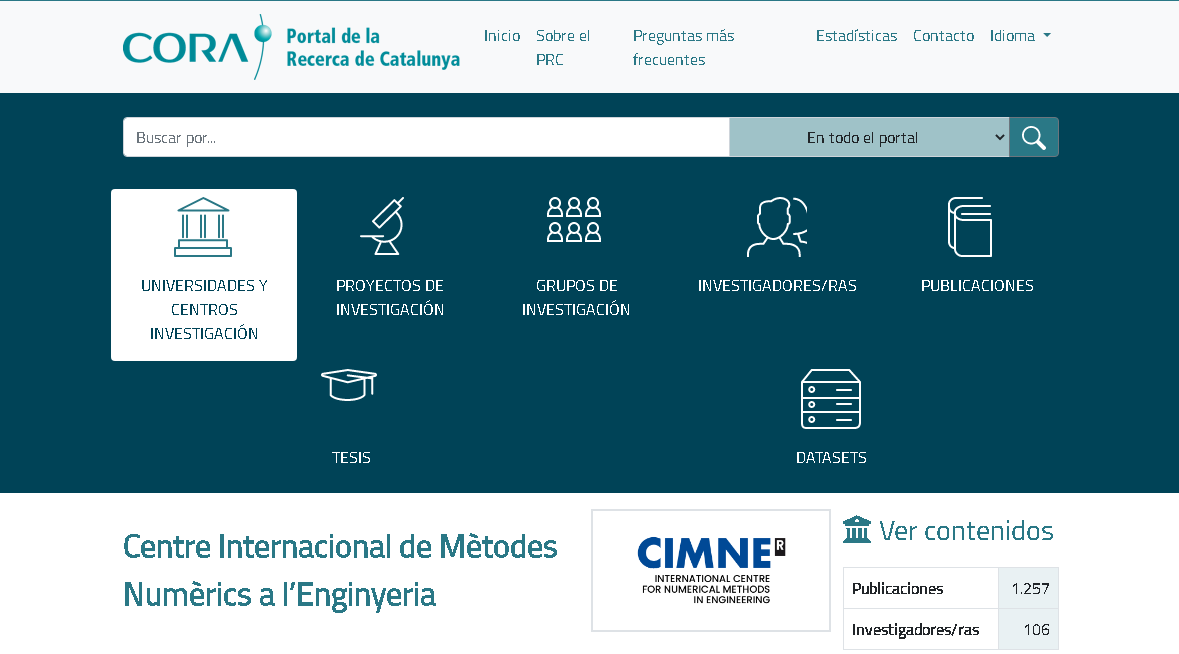Click the CIMNE logo image
The width and height of the screenshot is (1179, 654).
click(711, 571)
